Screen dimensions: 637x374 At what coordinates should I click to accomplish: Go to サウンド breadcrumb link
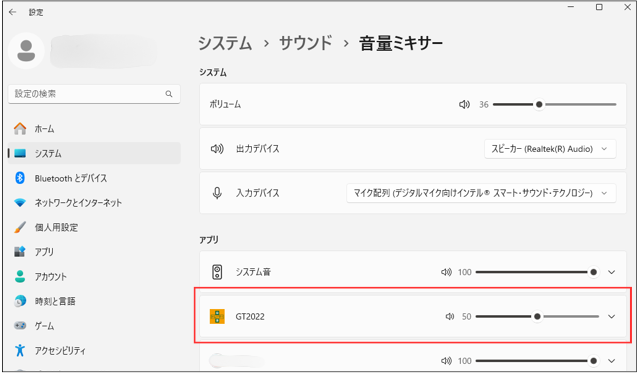tap(306, 43)
